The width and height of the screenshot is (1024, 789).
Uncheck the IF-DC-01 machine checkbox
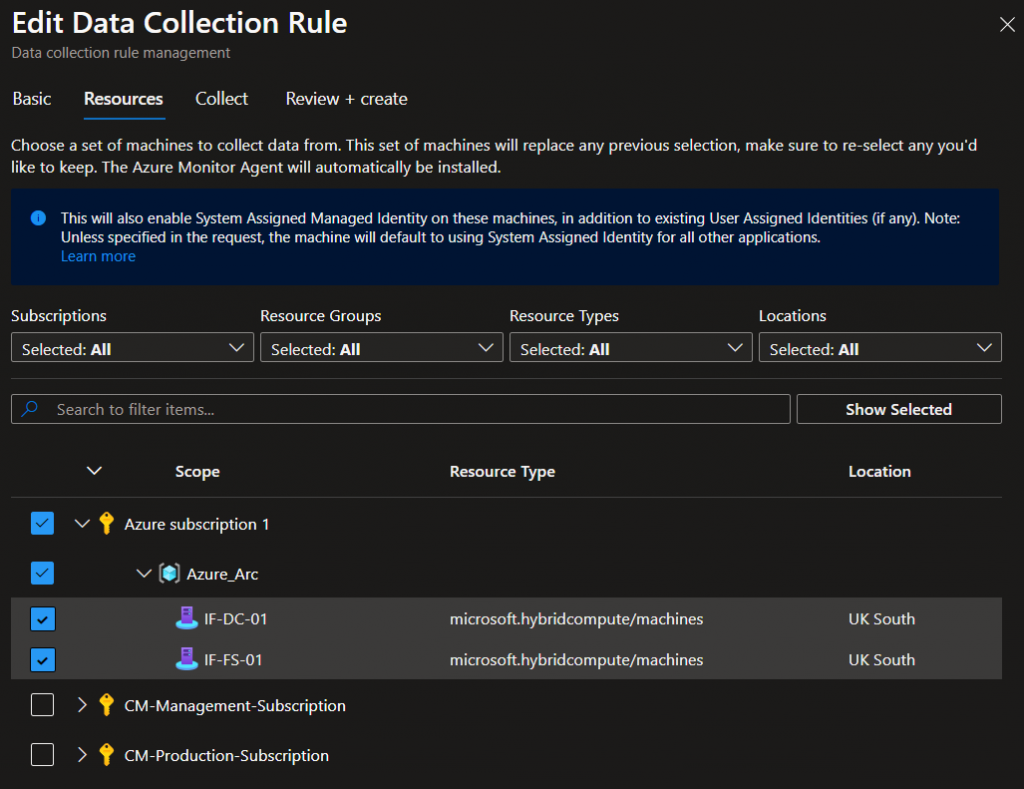42,619
